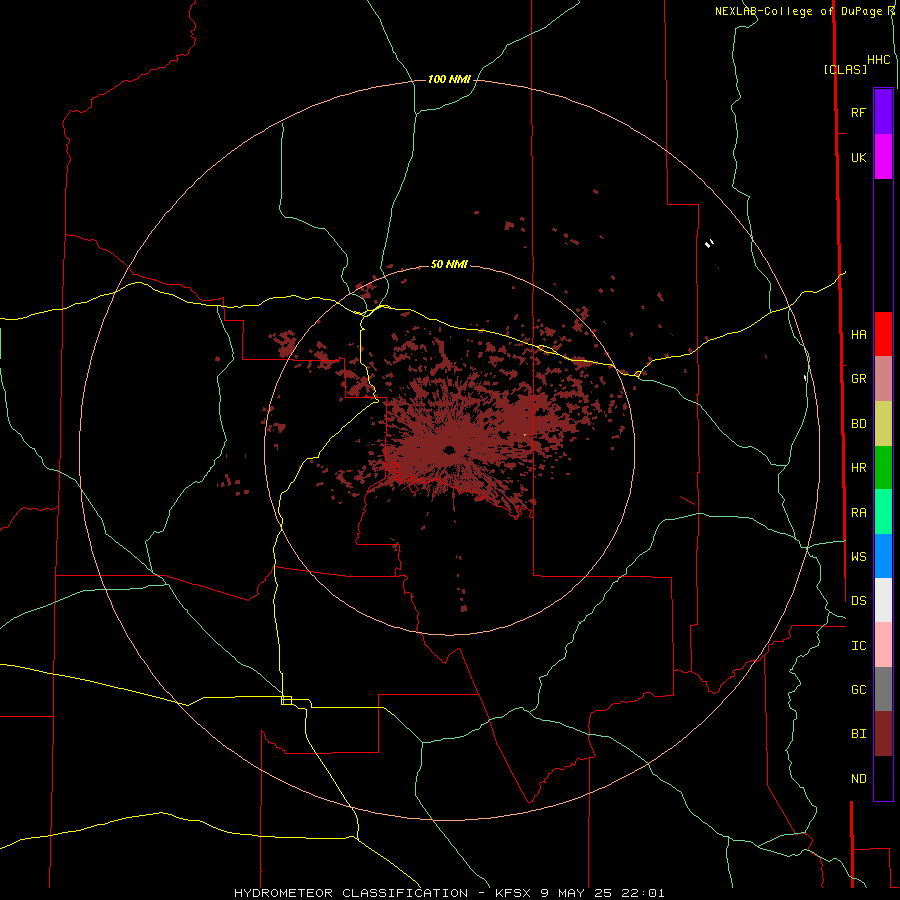Viewport: 900px width, 900px height.
Task: Click the 50 NMI range ring label
Action: [449, 264]
